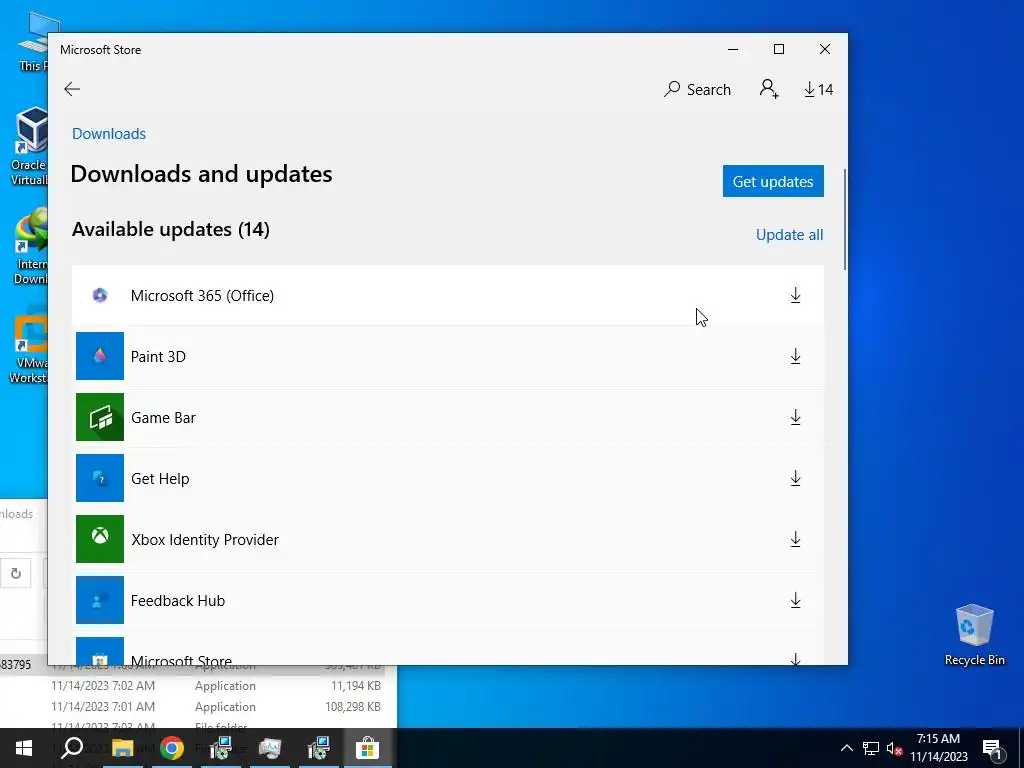The width and height of the screenshot is (1024, 768).
Task: Click the Update all link
Action: point(789,234)
